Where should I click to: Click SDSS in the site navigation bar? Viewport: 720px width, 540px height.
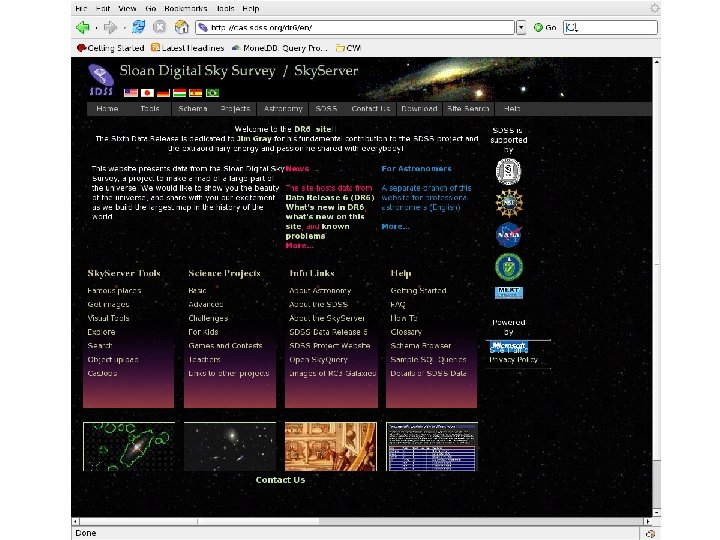point(326,109)
